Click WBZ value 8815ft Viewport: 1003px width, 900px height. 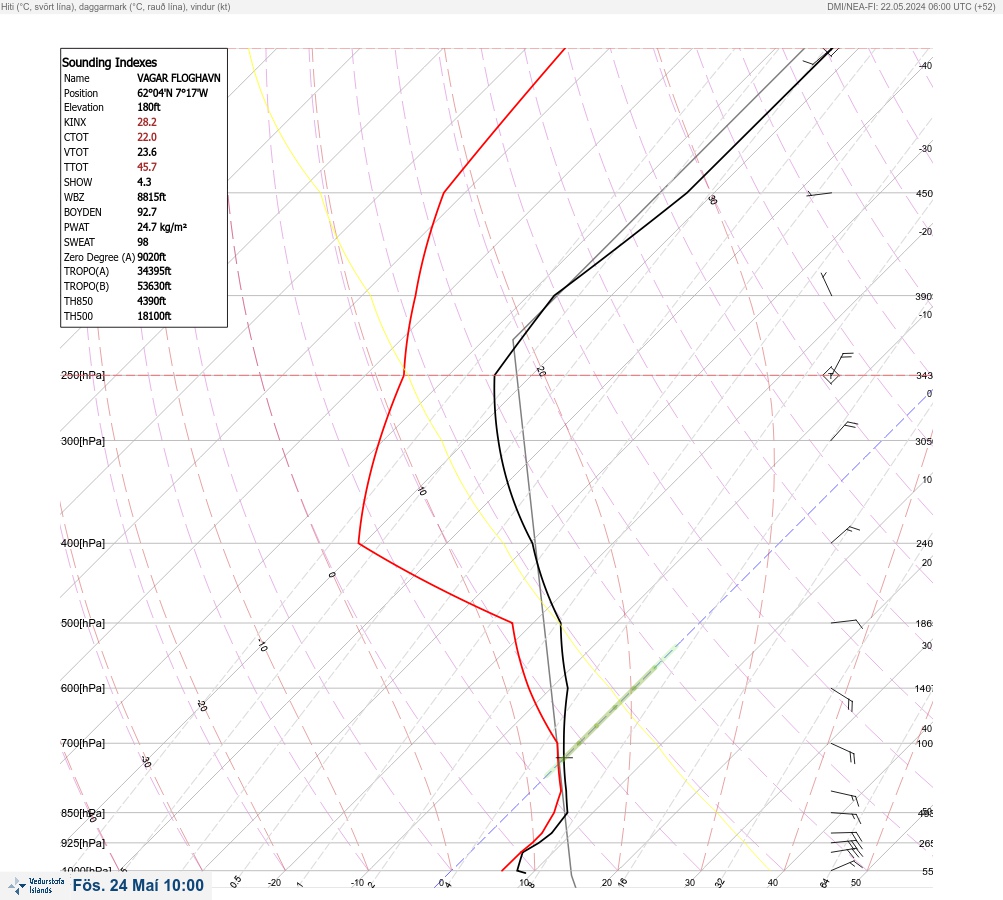click(151, 197)
